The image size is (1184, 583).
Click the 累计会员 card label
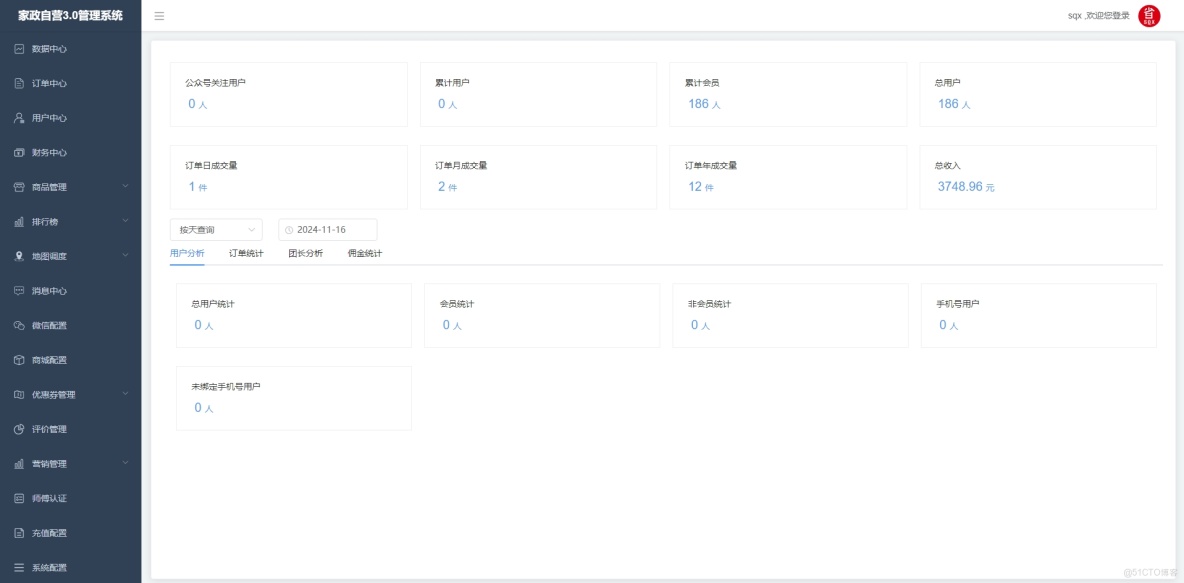[702, 83]
